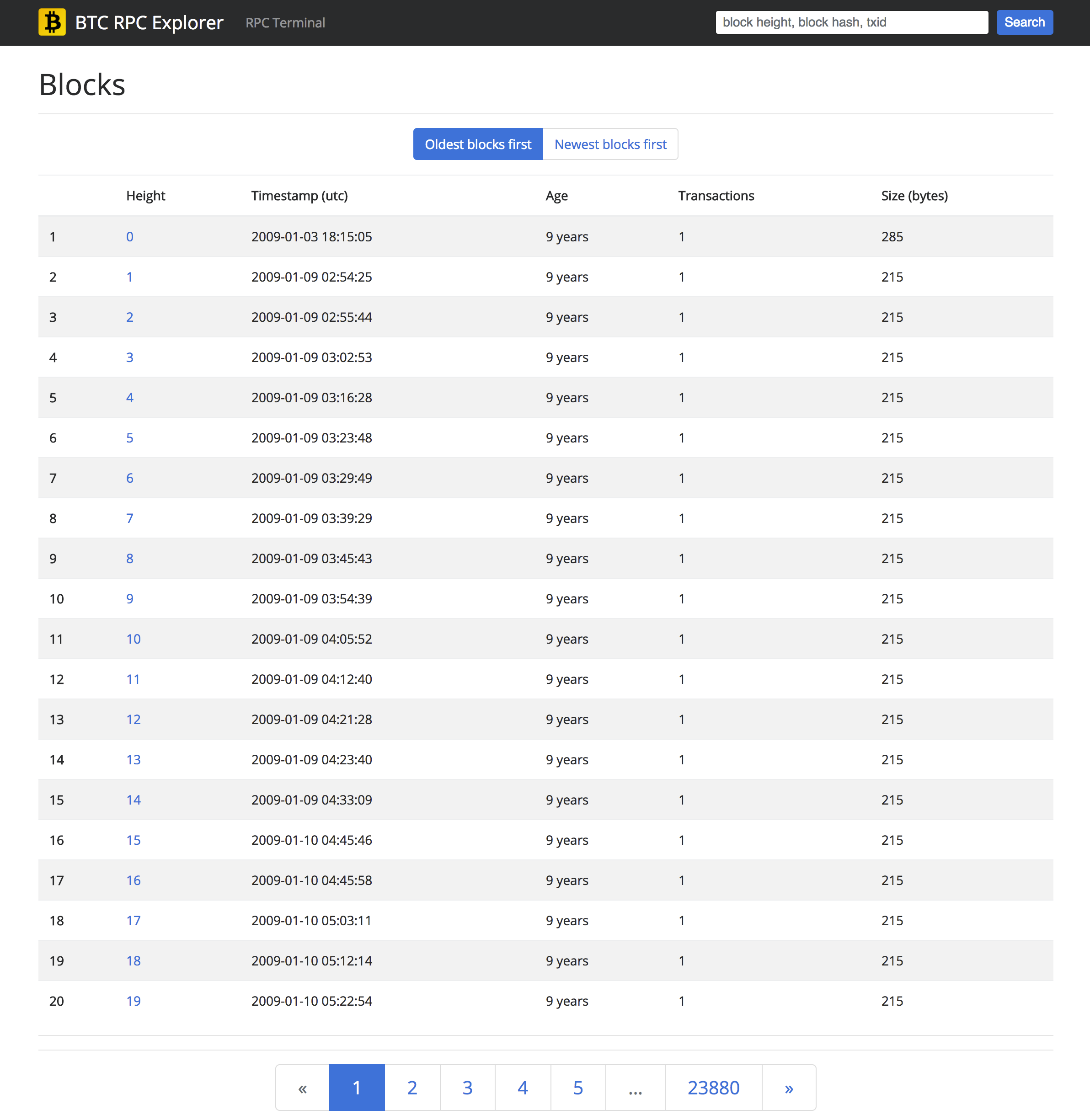Go to next page arrow »
The height and width of the screenshot is (1120, 1090).
pyautogui.click(x=789, y=1088)
